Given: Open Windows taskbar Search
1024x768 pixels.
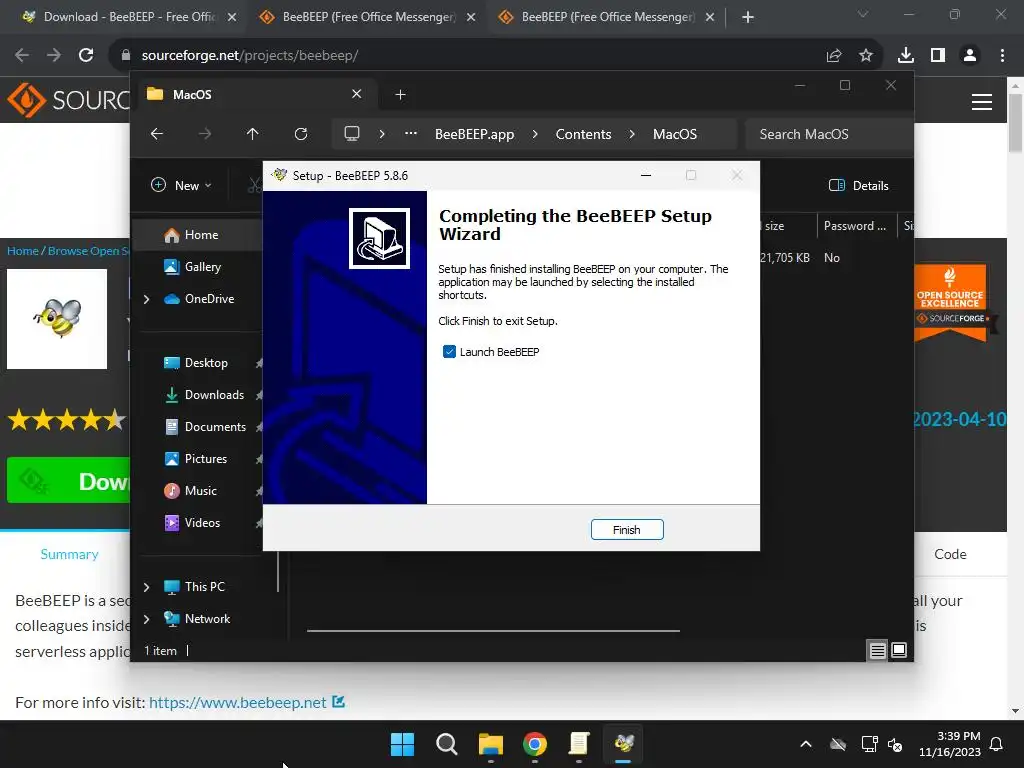Looking at the screenshot, I should pyautogui.click(x=447, y=744).
